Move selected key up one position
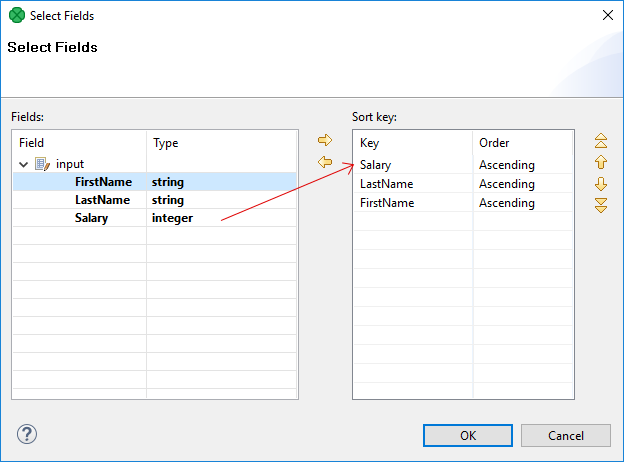 pos(601,162)
